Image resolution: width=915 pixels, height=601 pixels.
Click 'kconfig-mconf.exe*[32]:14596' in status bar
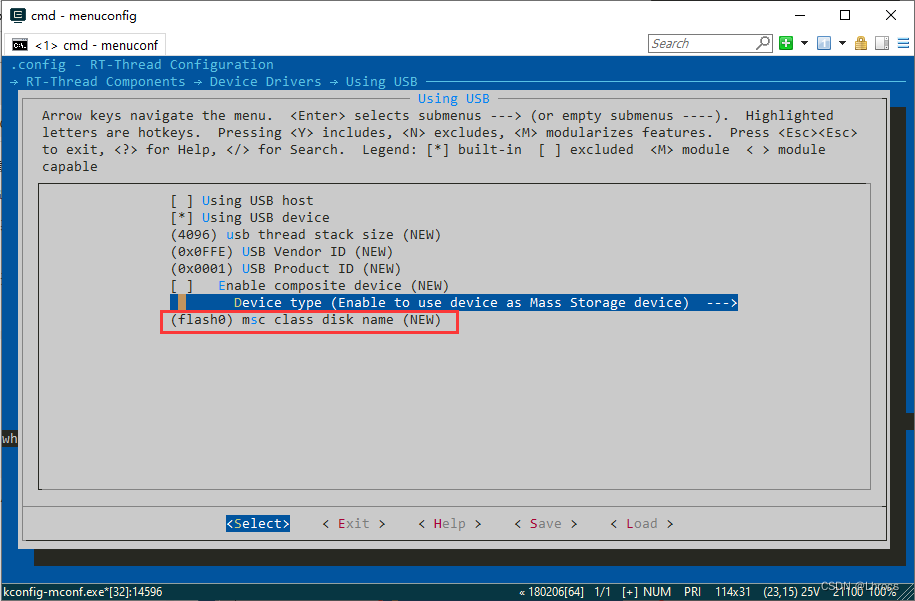click(x=82, y=592)
